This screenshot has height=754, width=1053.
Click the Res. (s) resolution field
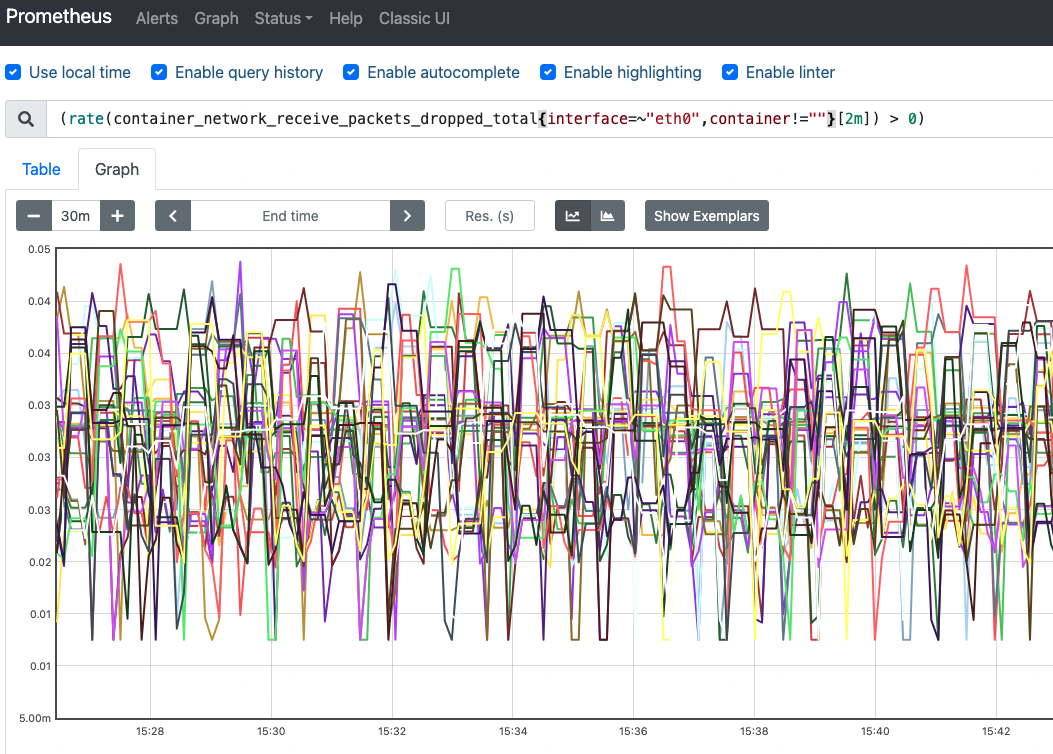click(490, 216)
